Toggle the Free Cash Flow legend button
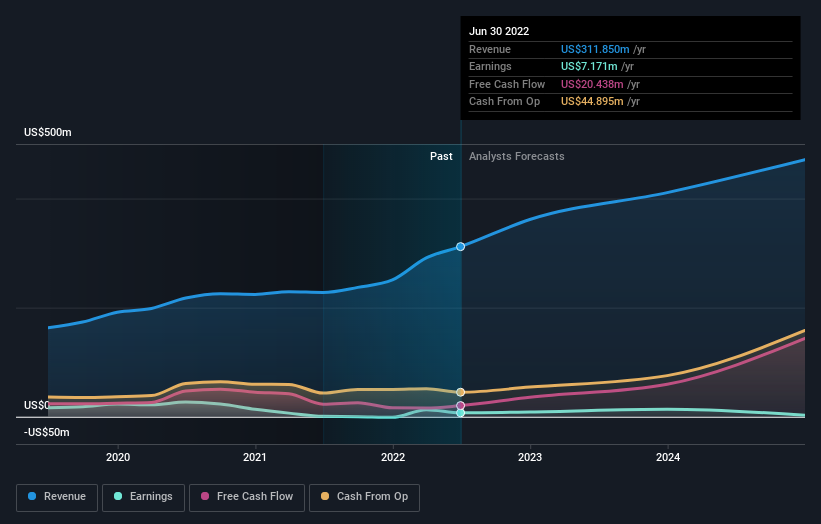821x524 pixels. [x=247, y=497]
